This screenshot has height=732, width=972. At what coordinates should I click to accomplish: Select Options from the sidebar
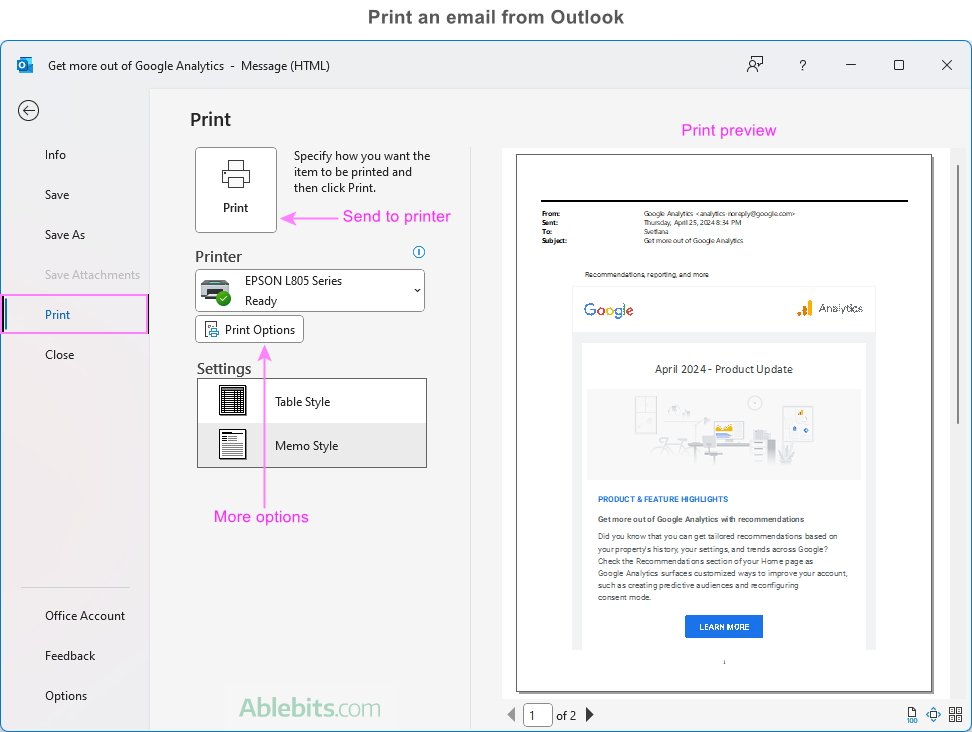(x=66, y=695)
